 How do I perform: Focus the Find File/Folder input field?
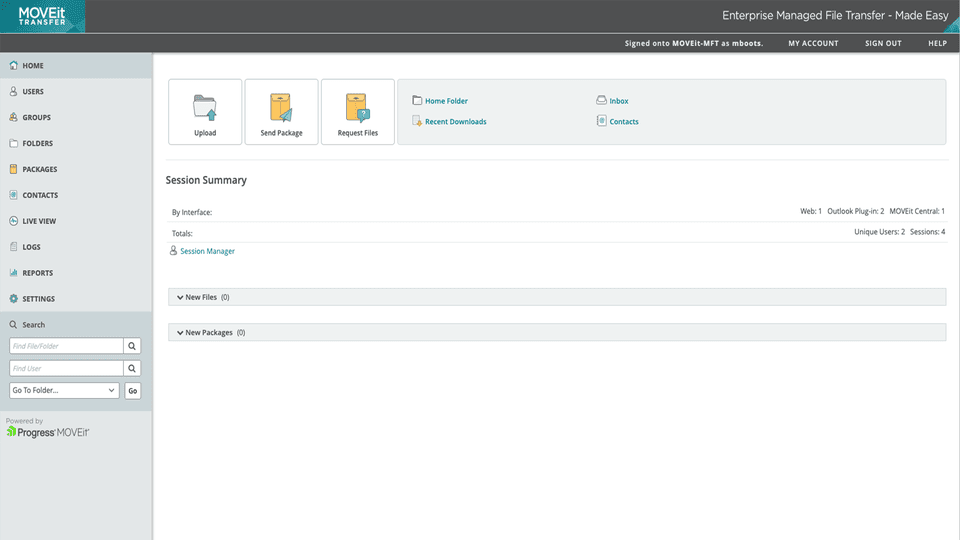point(66,346)
